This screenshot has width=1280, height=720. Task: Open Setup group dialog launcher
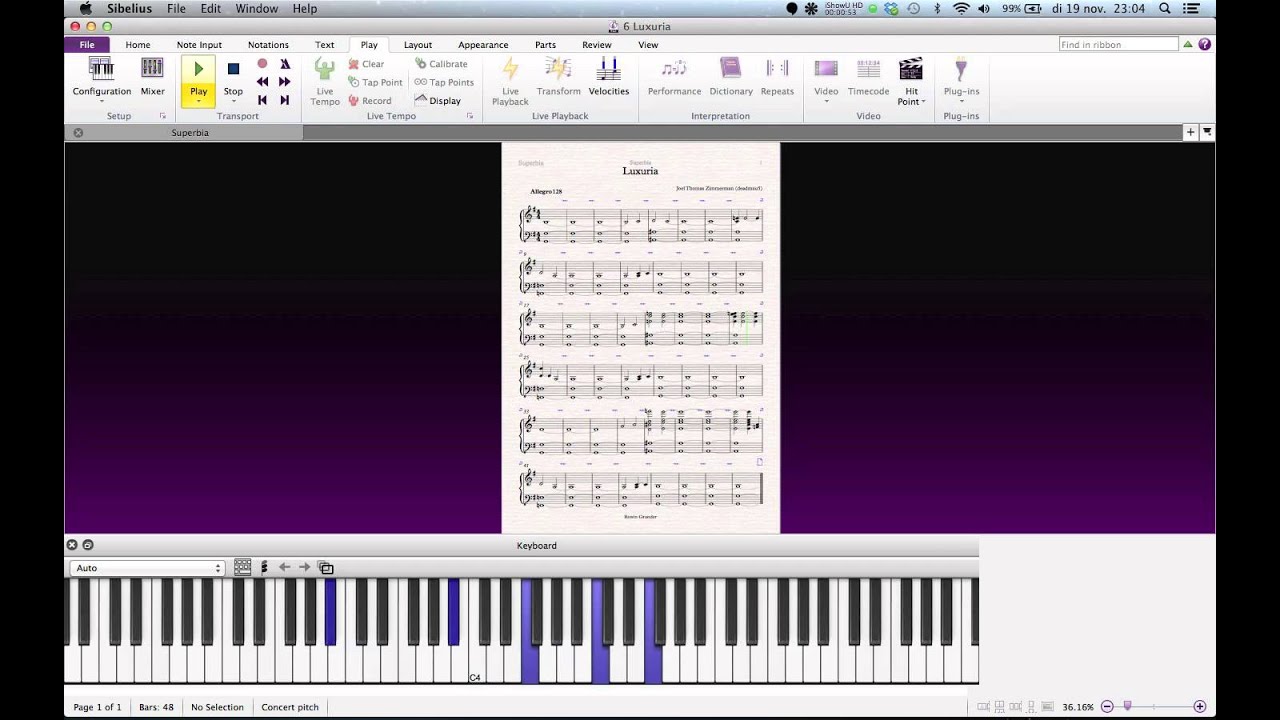coord(162,116)
